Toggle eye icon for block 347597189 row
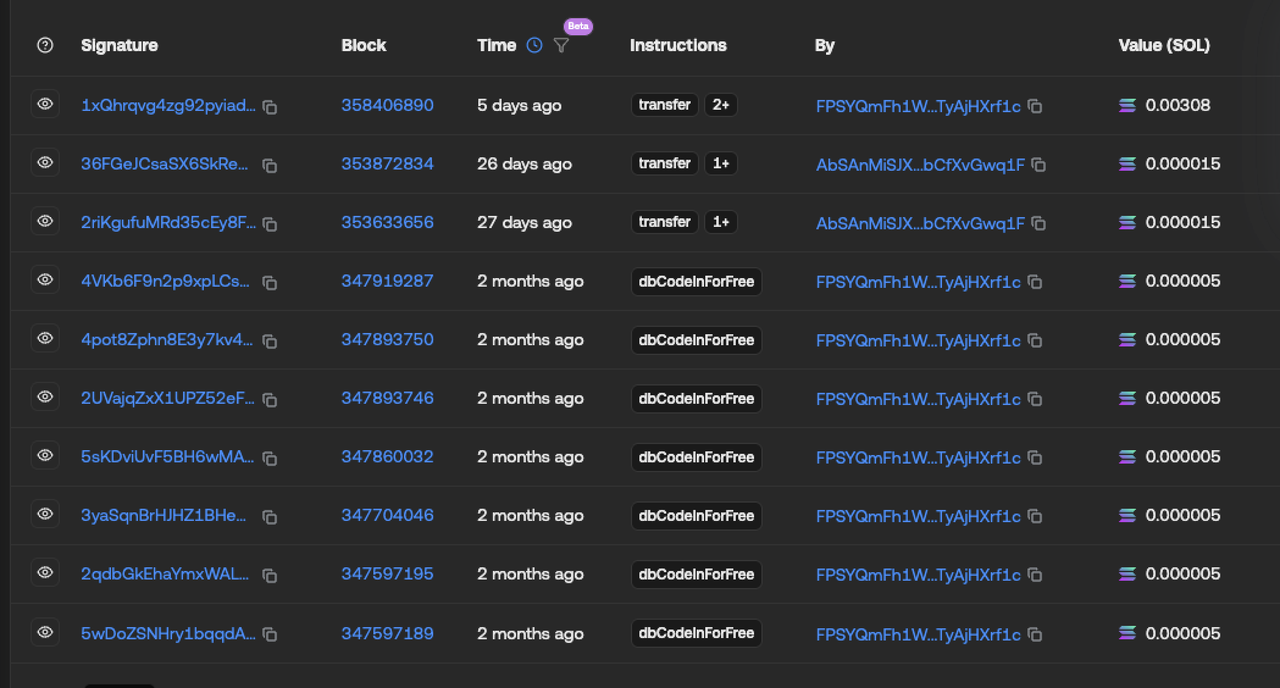1280x688 pixels. [x=45, y=632]
